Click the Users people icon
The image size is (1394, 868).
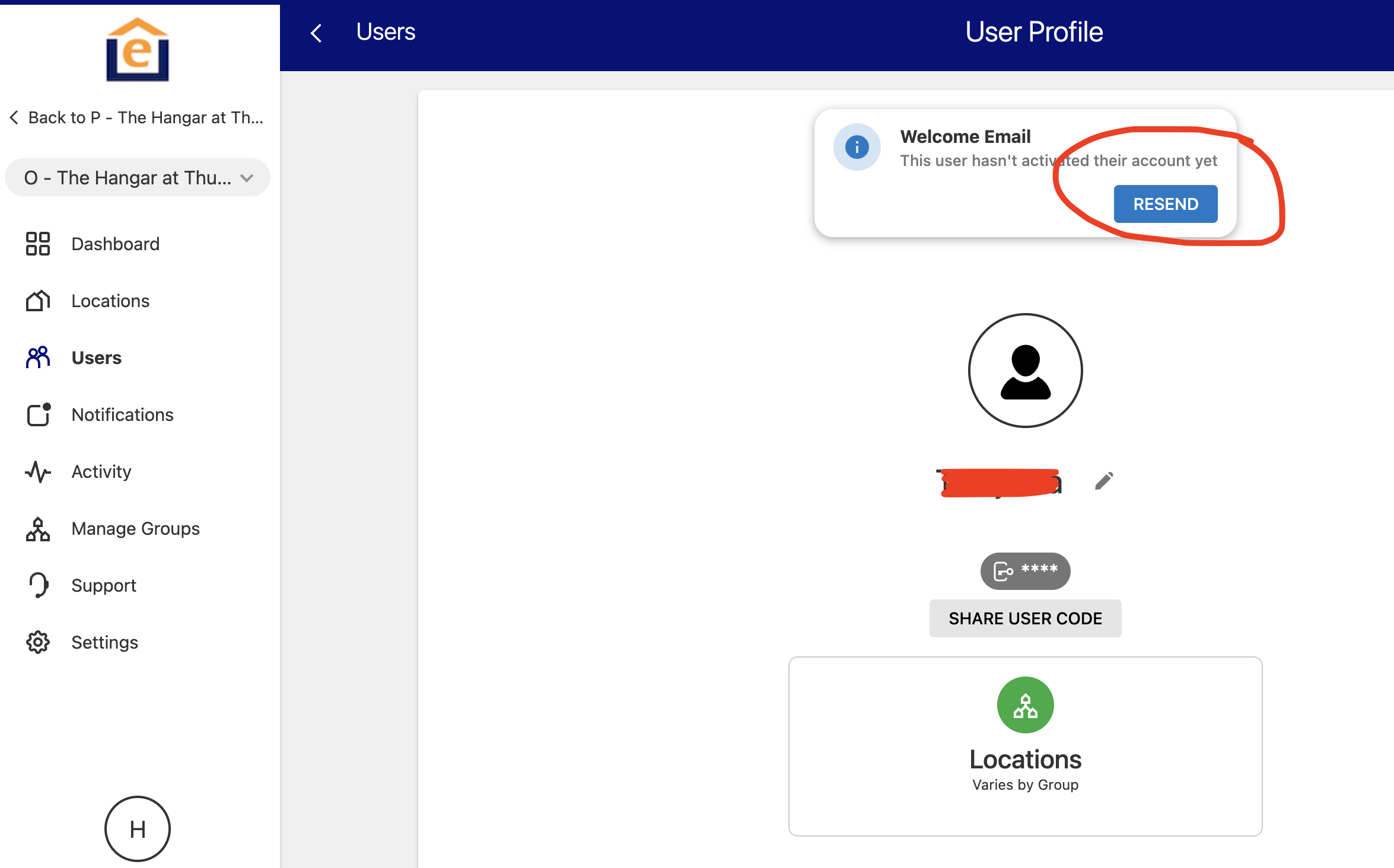click(37, 358)
